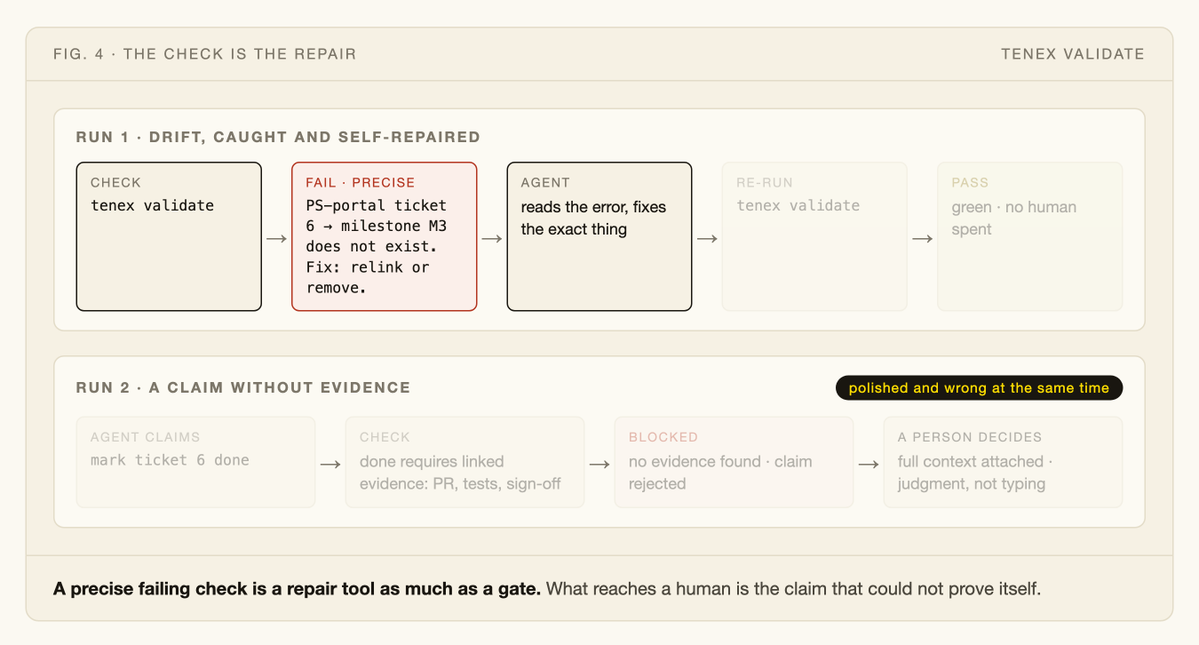Click the "RUN 2 · A CLAIM WITHOUT EVIDENCE" heading

243,387
